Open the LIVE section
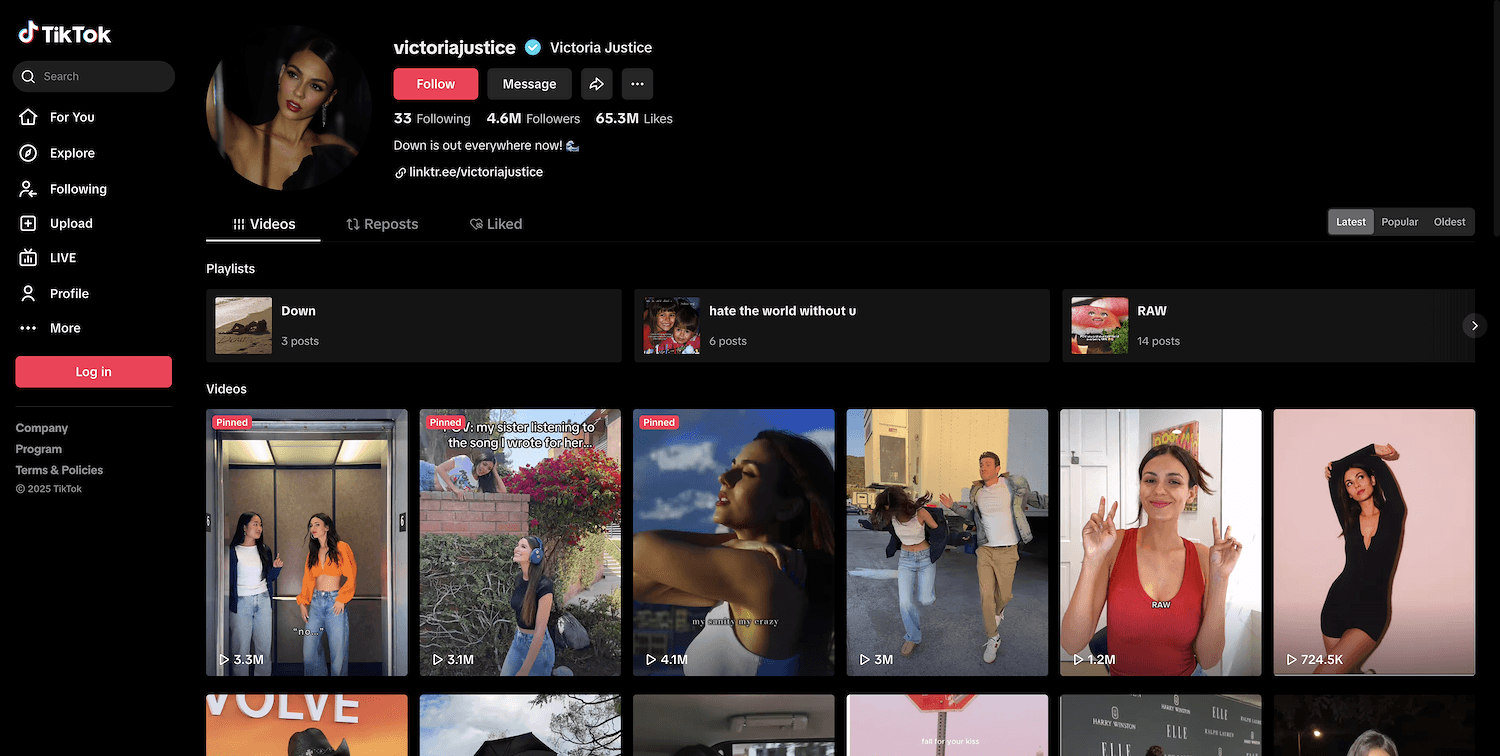This screenshot has height=756, width=1500. [x=62, y=258]
